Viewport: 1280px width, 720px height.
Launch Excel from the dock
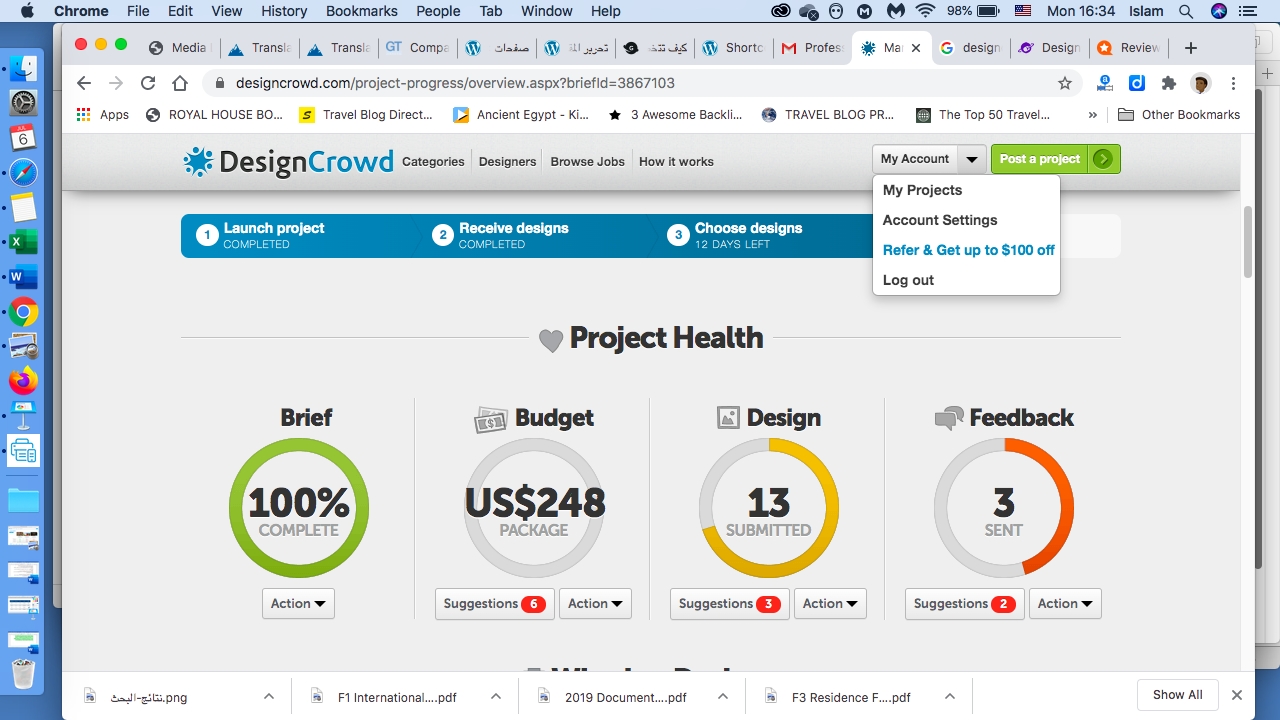23,242
